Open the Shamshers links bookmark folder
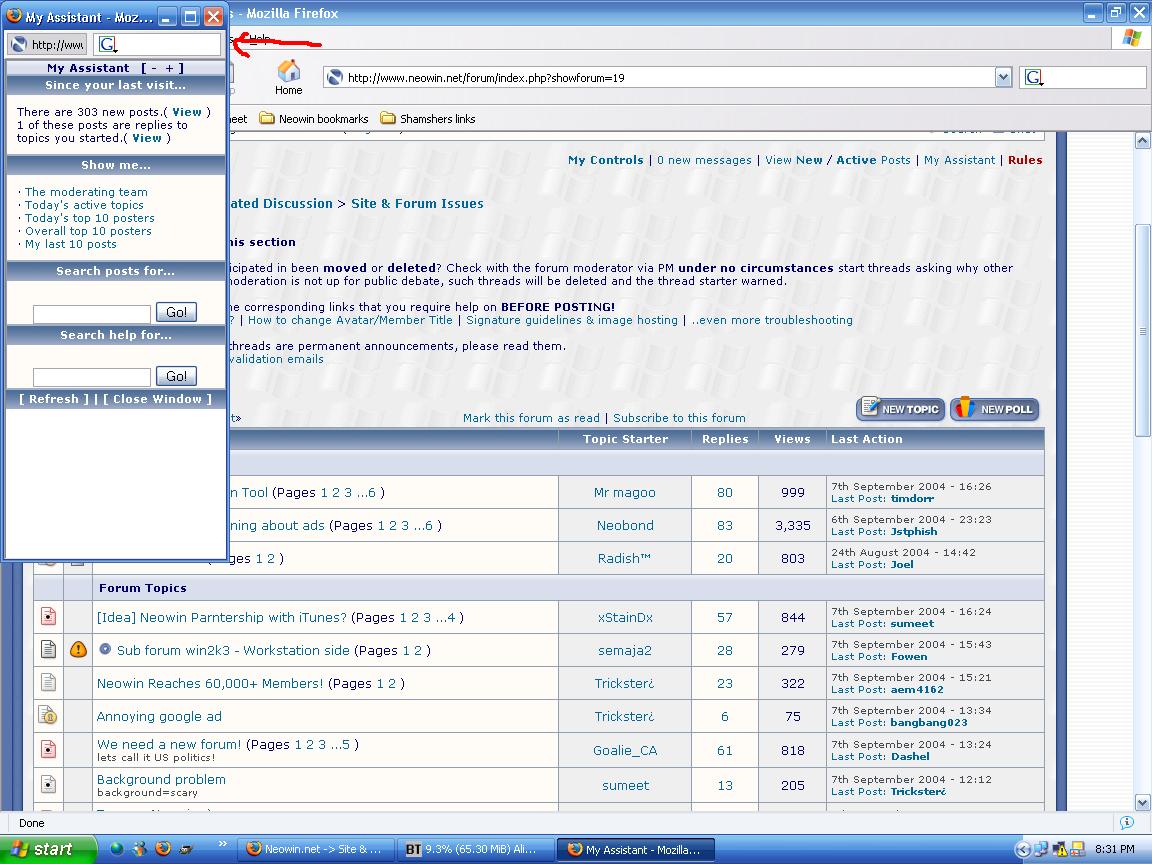This screenshot has height=864, width=1152. tap(428, 119)
